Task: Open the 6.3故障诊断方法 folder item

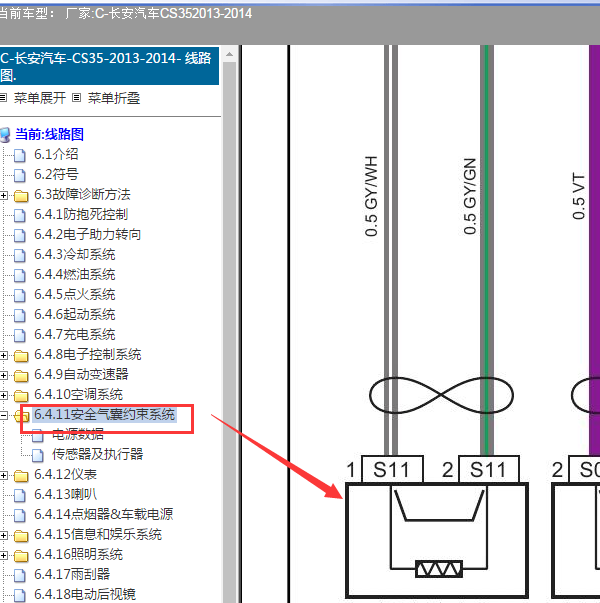Action: pos(82,194)
